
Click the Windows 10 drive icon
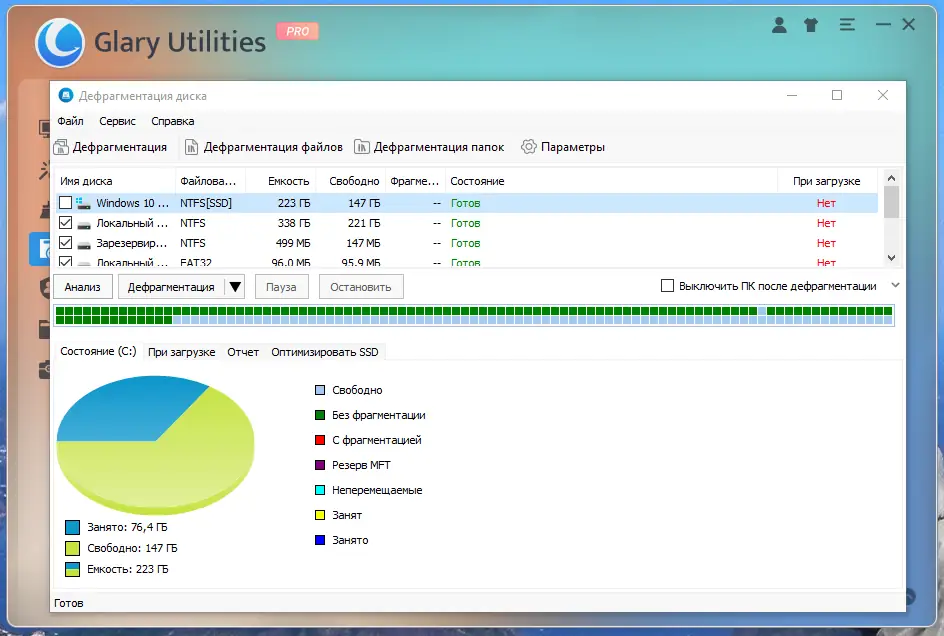[84, 203]
